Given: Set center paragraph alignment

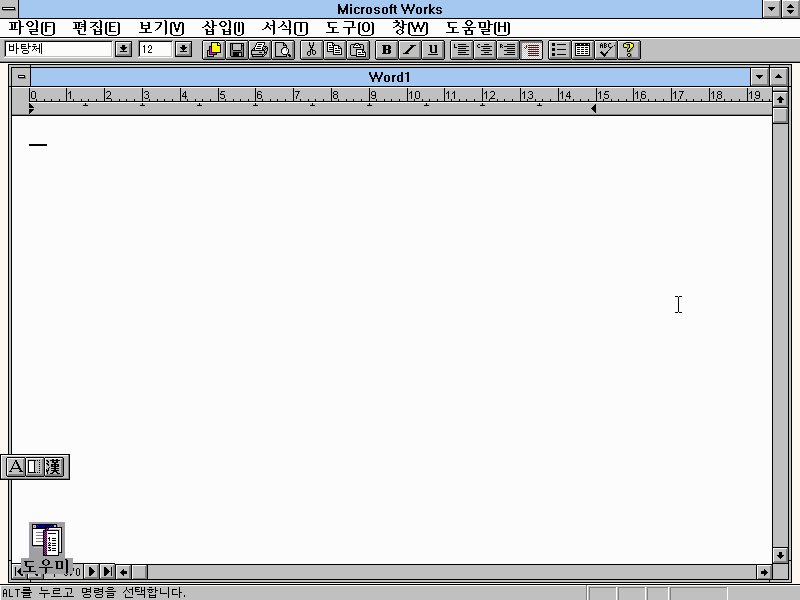Looking at the screenshot, I should [x=485, y=49].
